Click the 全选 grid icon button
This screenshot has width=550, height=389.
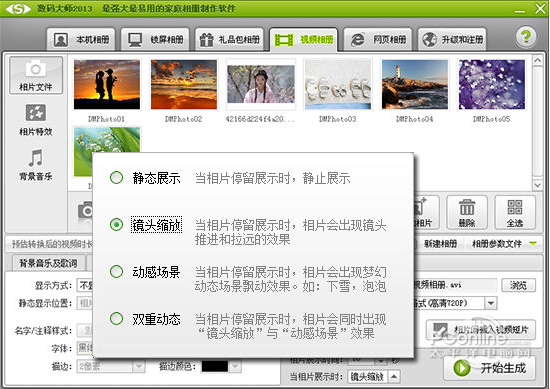[x=515, y=212]
